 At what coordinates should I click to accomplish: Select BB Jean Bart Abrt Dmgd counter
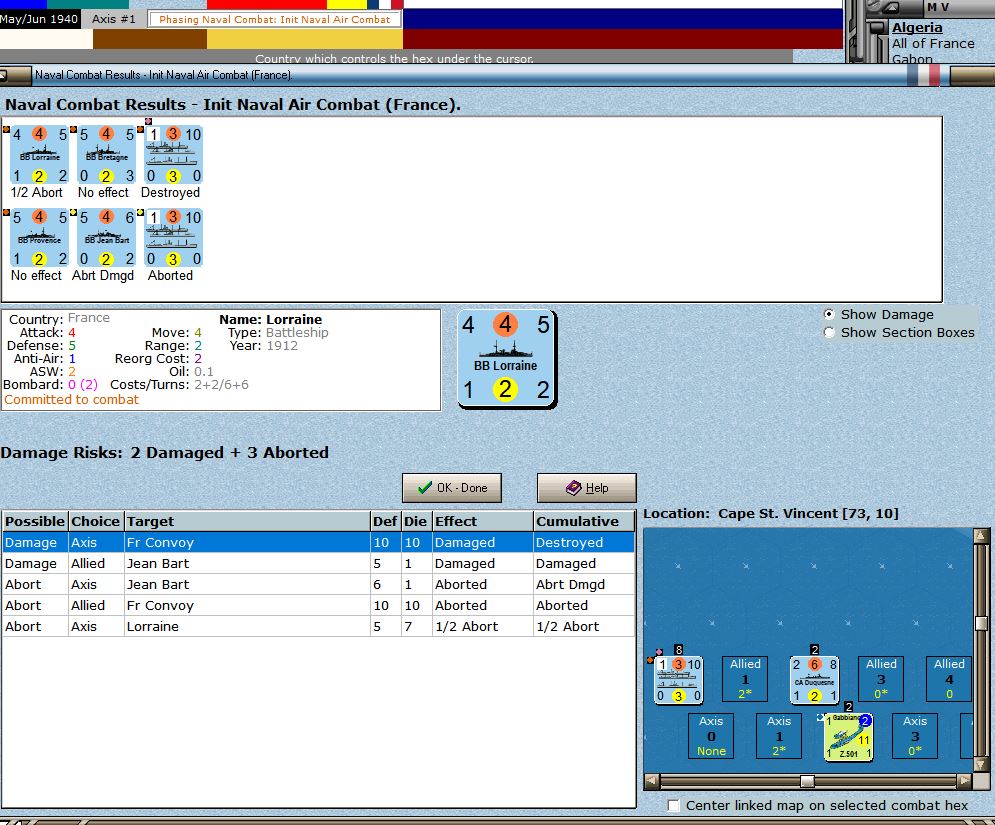tap(107, 238)
